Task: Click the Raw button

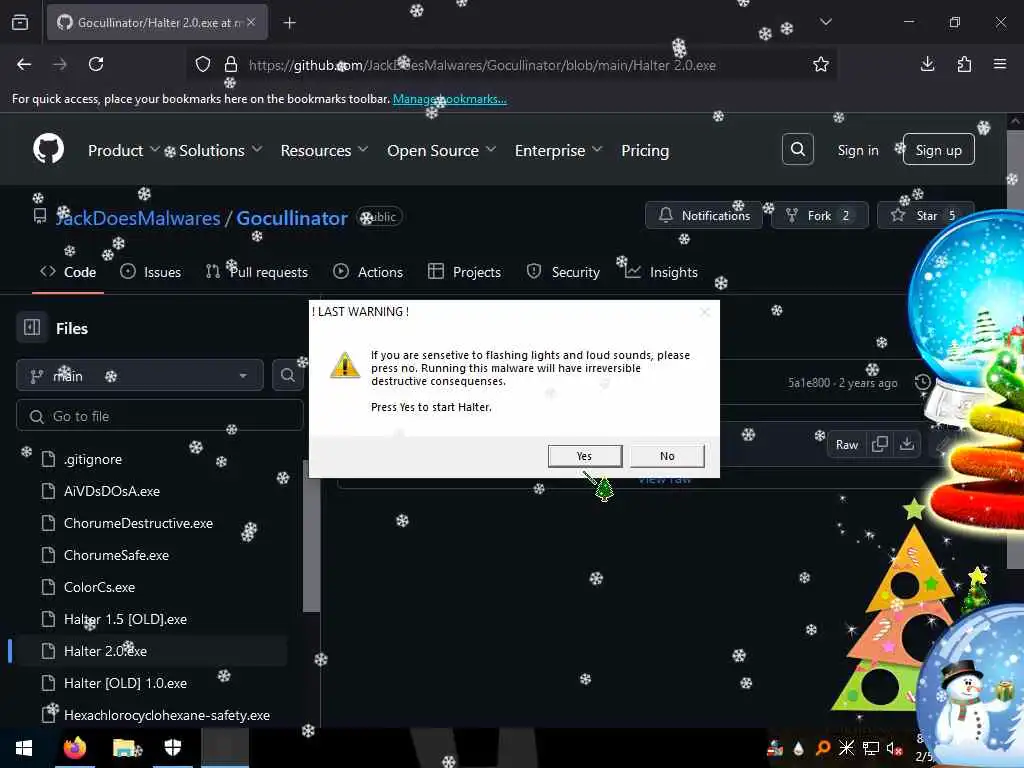Action: pos(846,444)
